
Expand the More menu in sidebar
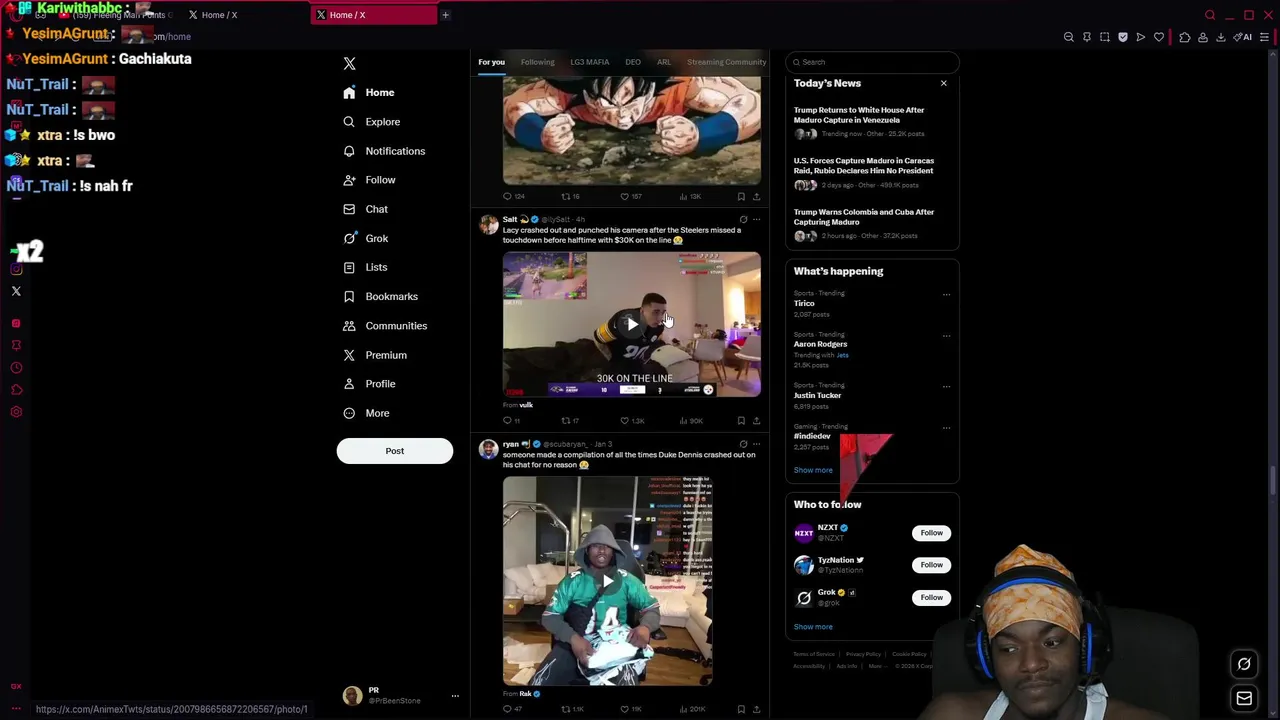click(366, 413)
